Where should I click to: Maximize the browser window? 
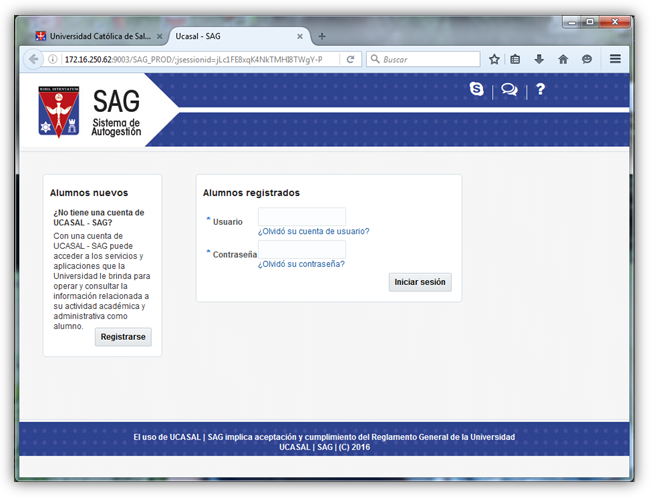pos(590,22)
